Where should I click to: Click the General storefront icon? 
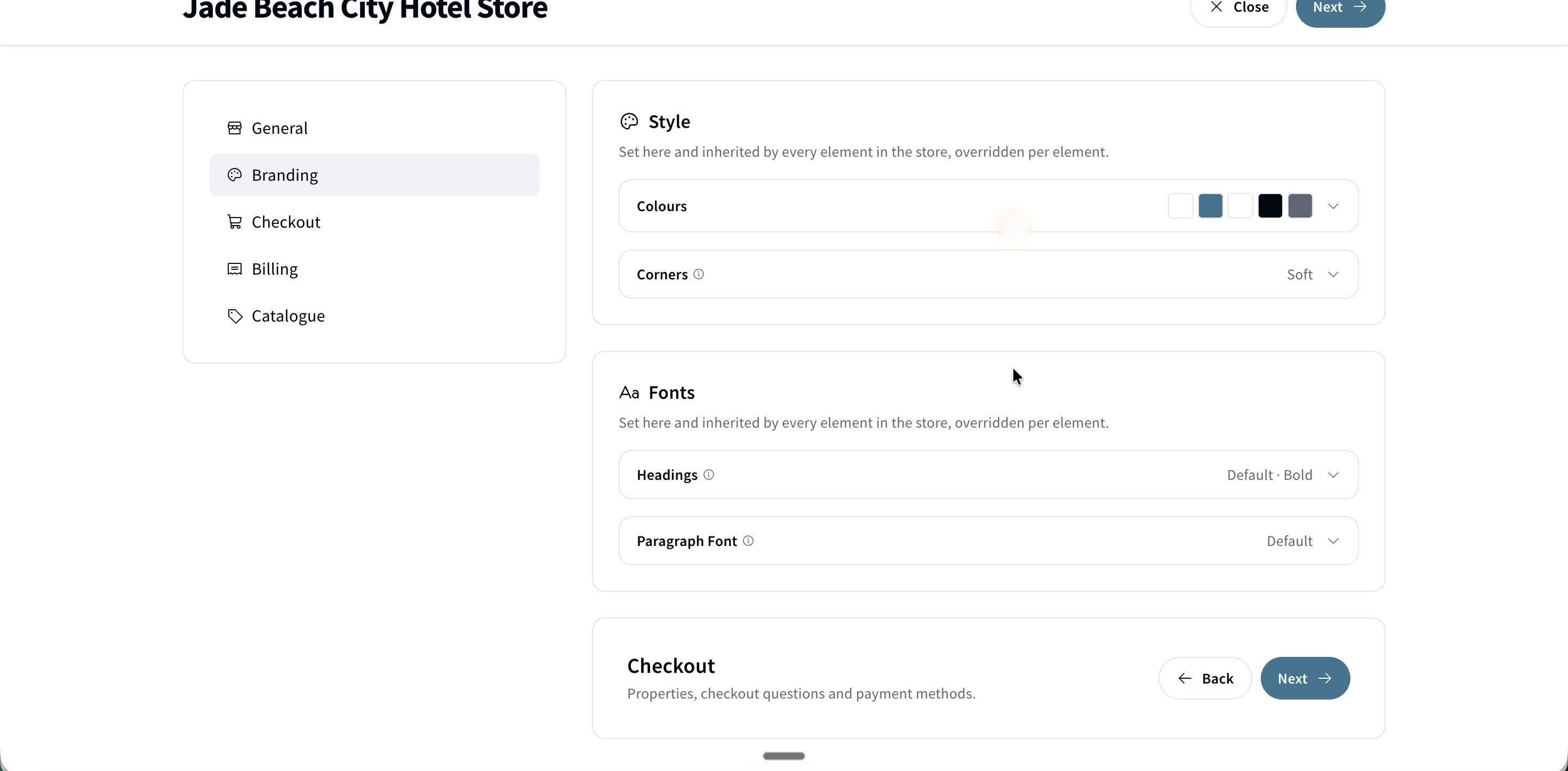coord(234,128)
